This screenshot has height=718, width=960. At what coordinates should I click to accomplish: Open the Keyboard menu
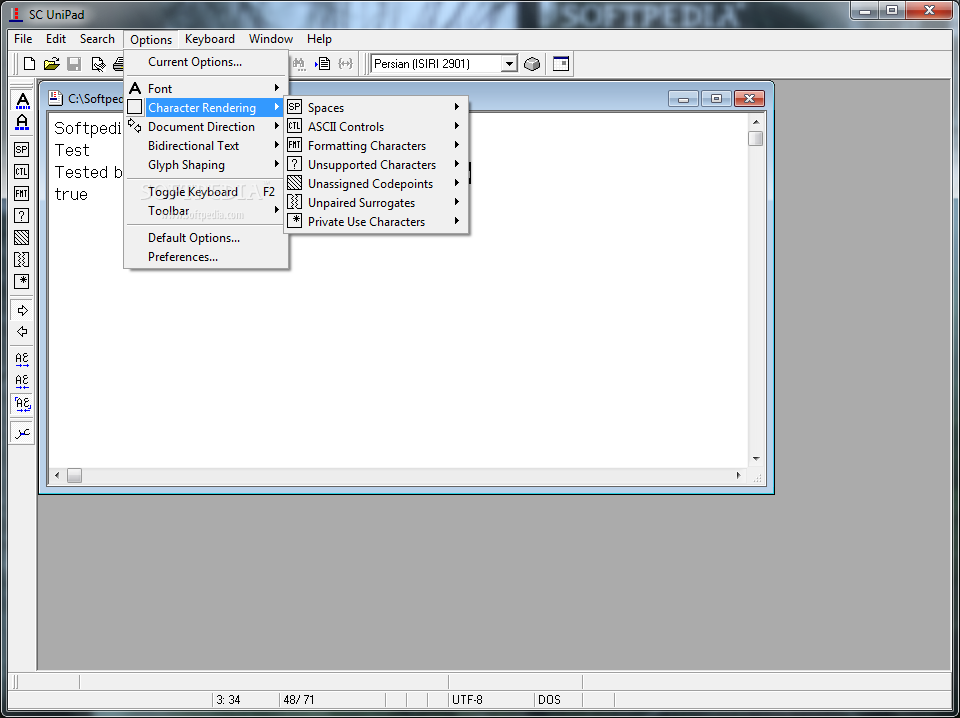pyautogui.click(x=209, y=39)
